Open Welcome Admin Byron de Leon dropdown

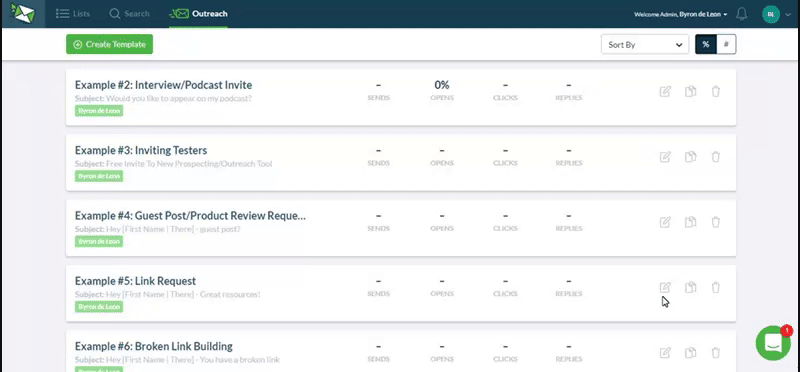point(681,15)
